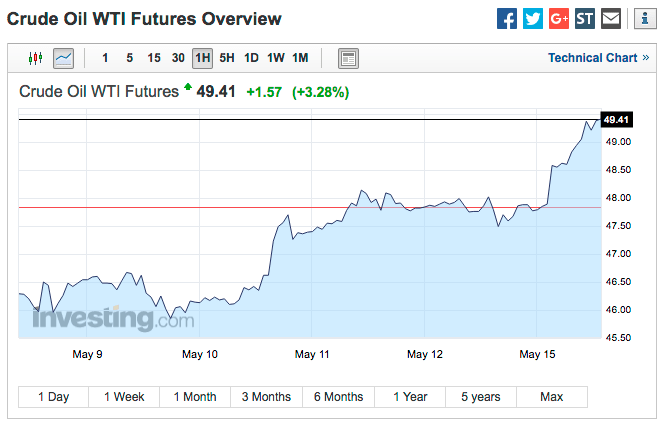Share overview by email envelope icon

point(611,18)
